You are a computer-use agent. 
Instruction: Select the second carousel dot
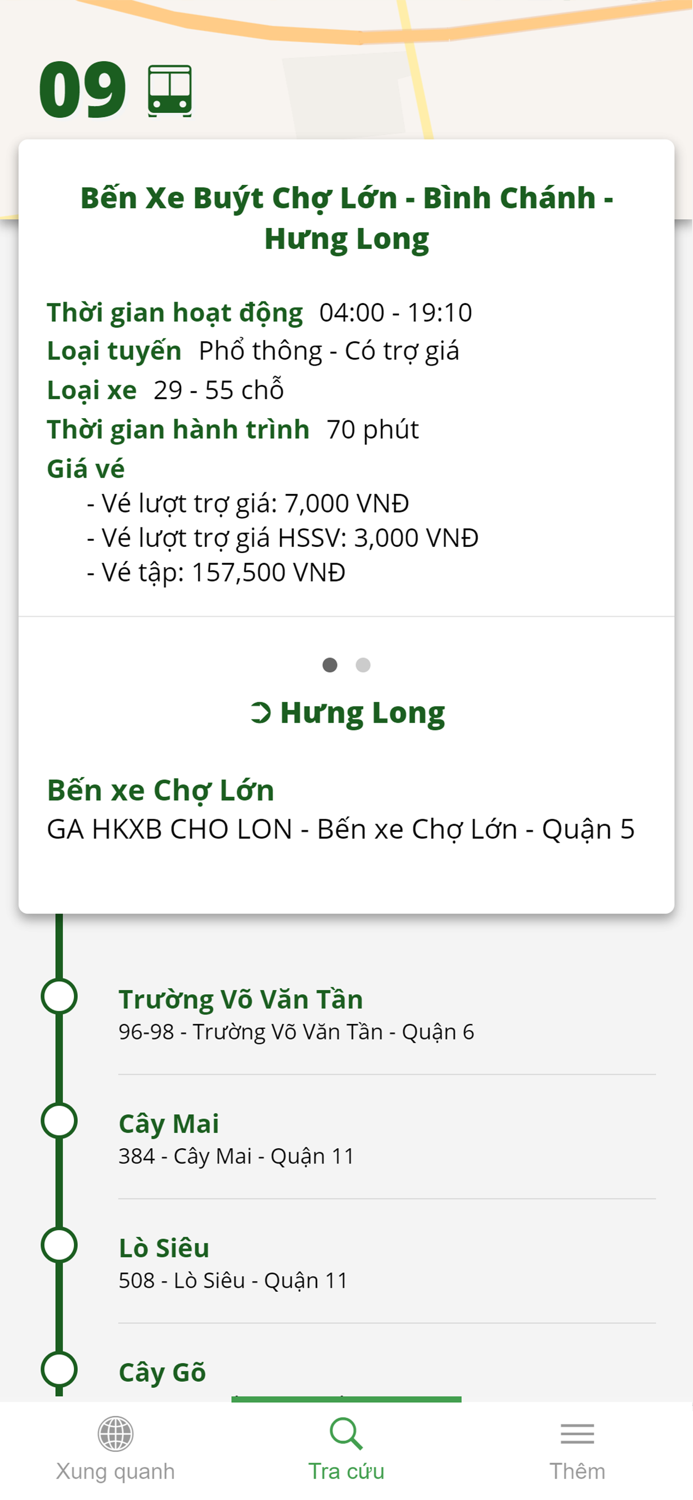tap(363, 664)
